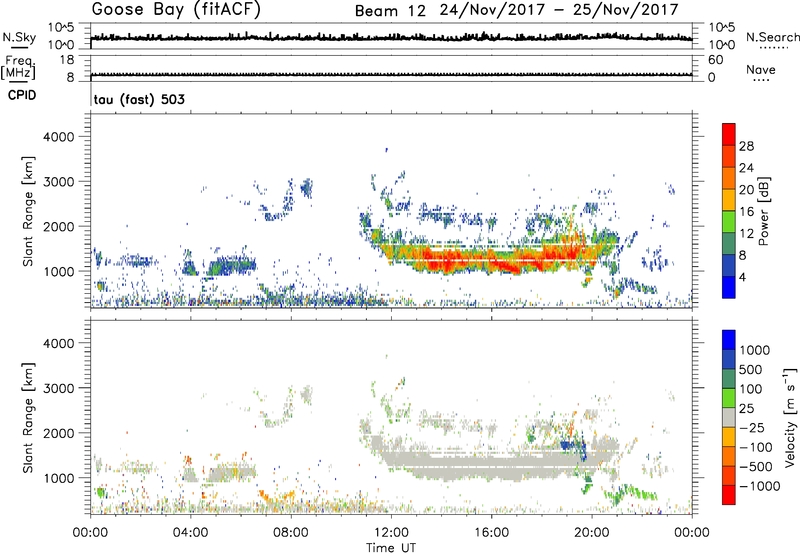
Task: Click the '18' tick on frequency axis
Action: point(67,60)
